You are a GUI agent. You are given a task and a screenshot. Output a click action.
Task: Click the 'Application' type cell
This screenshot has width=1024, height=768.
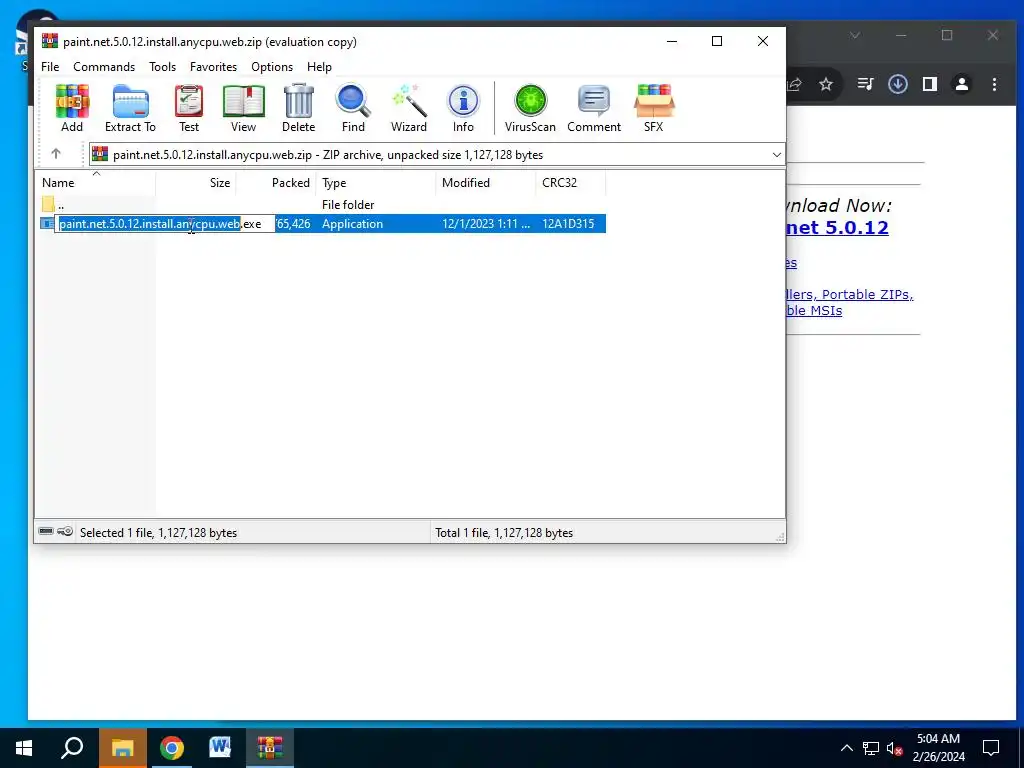click(353, 223)
